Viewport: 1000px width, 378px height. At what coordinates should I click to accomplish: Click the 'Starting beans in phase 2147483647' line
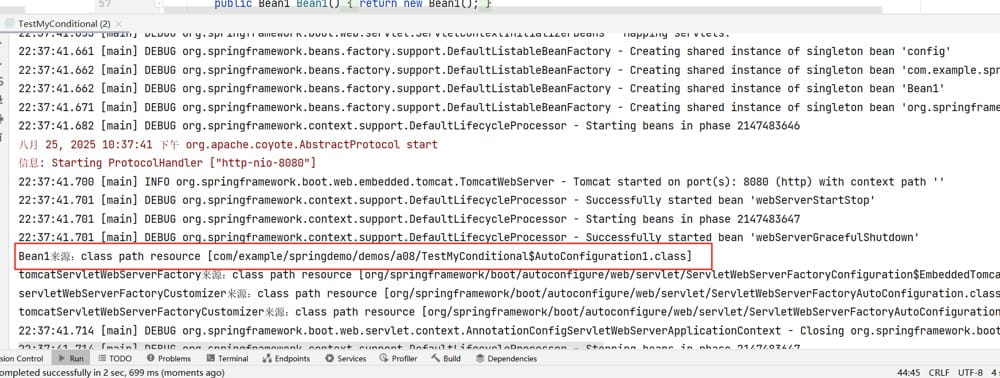(x=409, y=219)
